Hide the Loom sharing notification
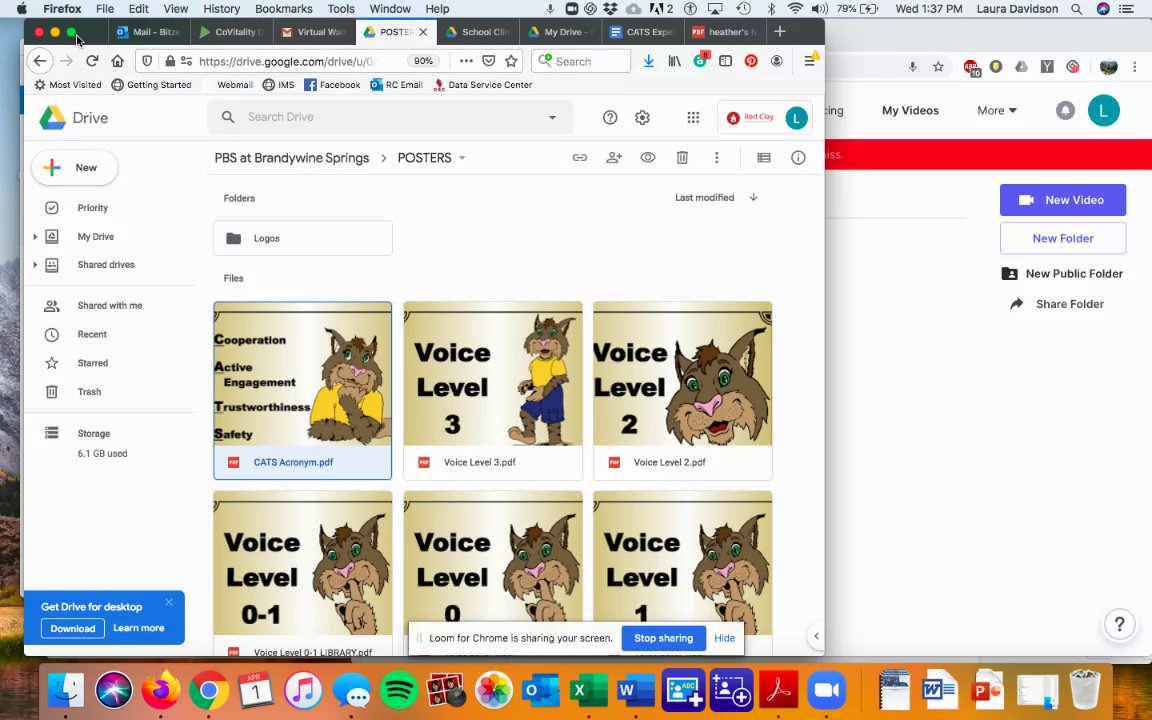 pos(724,638)
